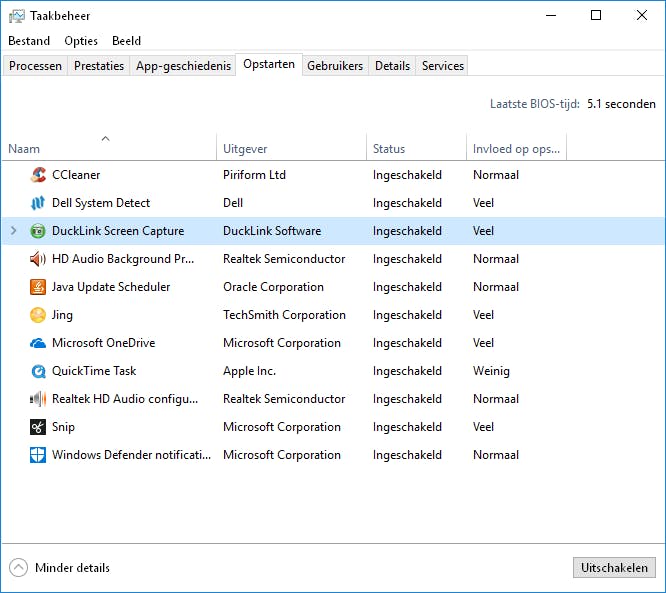Open the Opties menu
666x593 pixels.
pyautogui.click(x=81, y=41)
